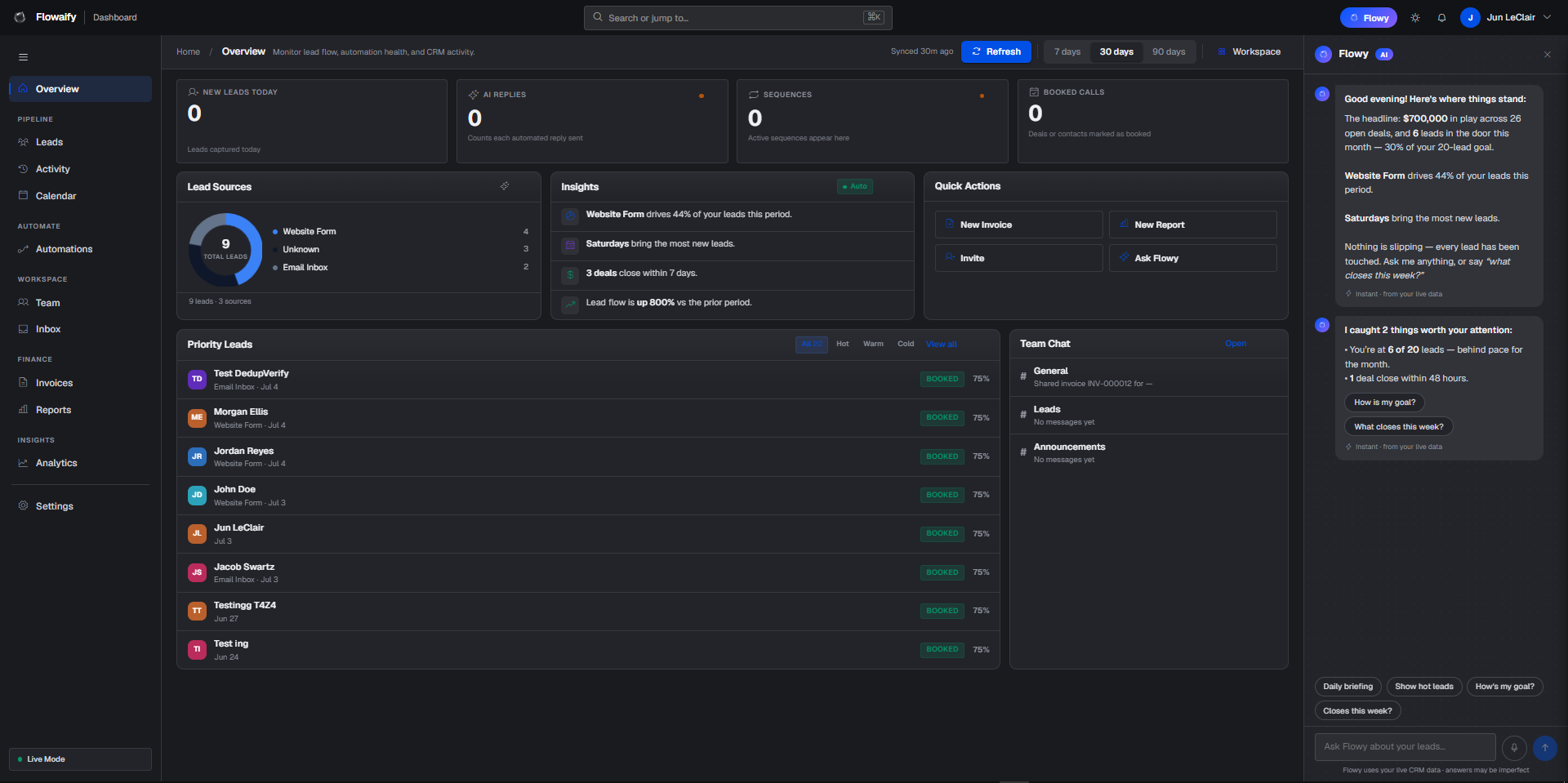
Task: Open the General chat channel
Action: [x=1149, y=377]
